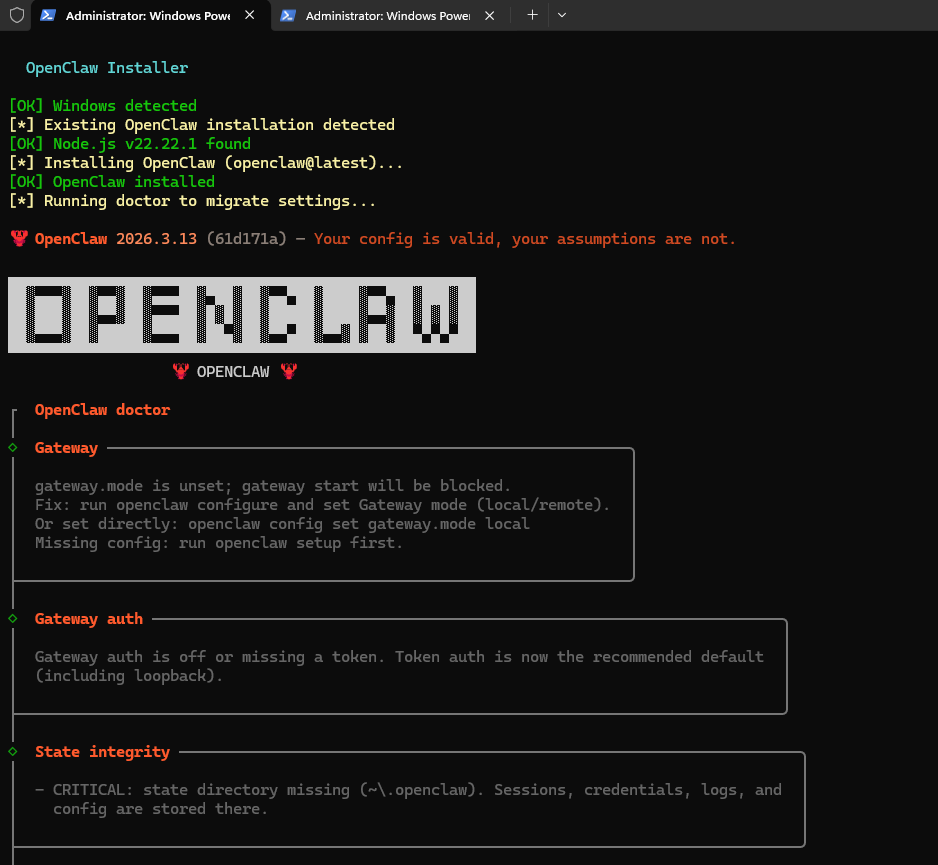Click the OpenClaw Installer title text
Viewport: 938px width, 865px height.
coord(107,68)
